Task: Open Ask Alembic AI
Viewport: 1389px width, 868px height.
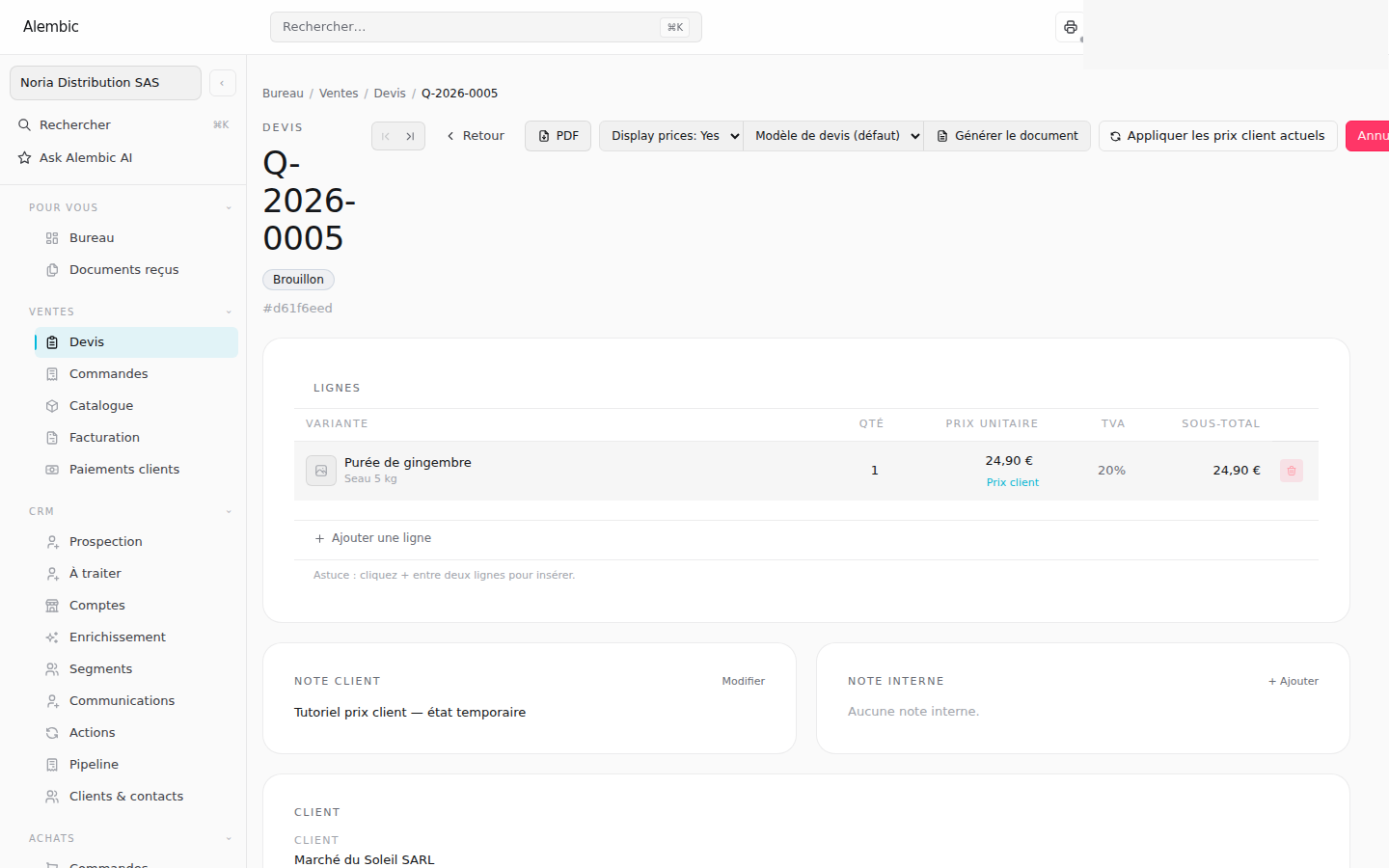Action: (x=123, y=157)
